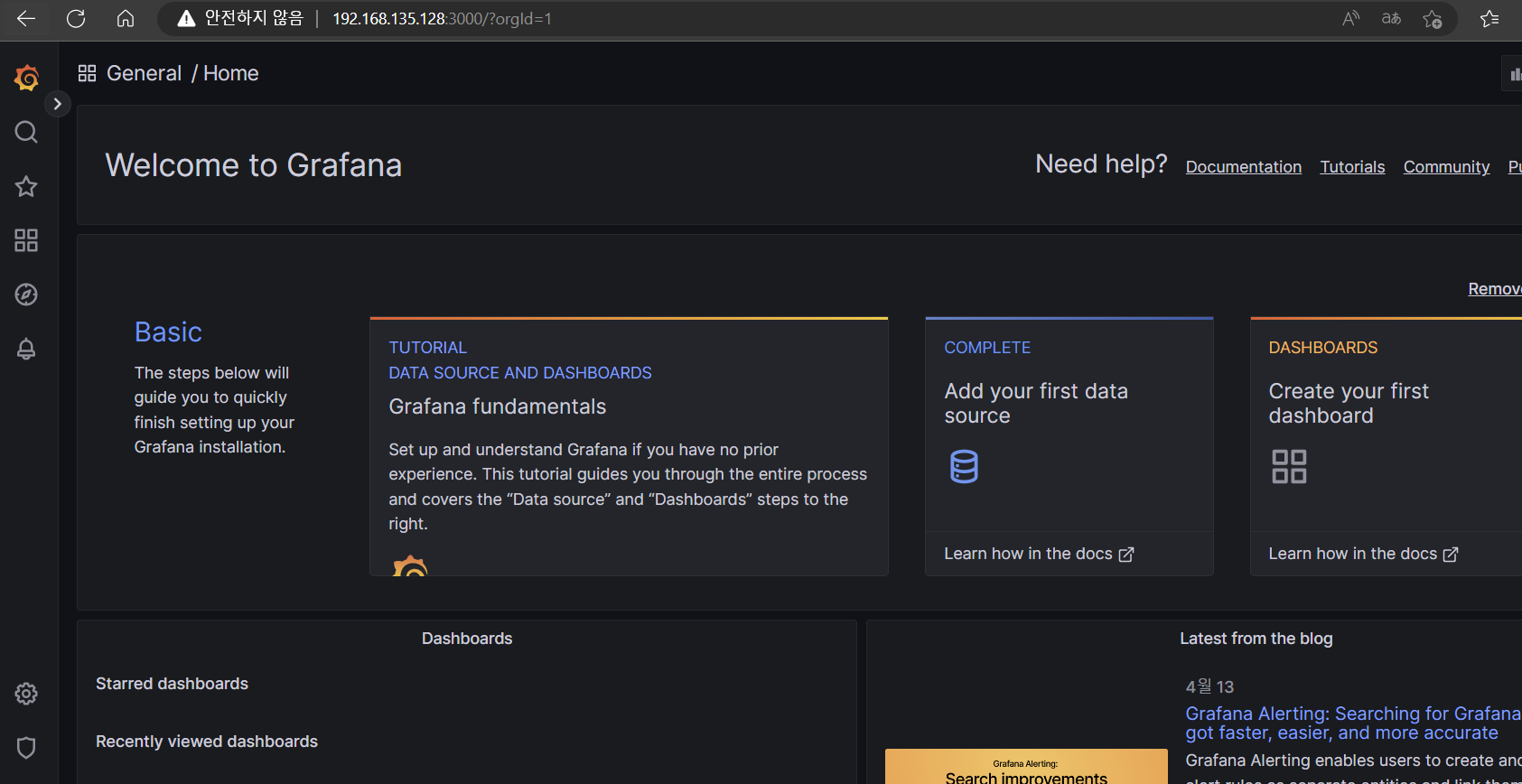Click Learn how in the docs under data source

[x=1039, y=554]
